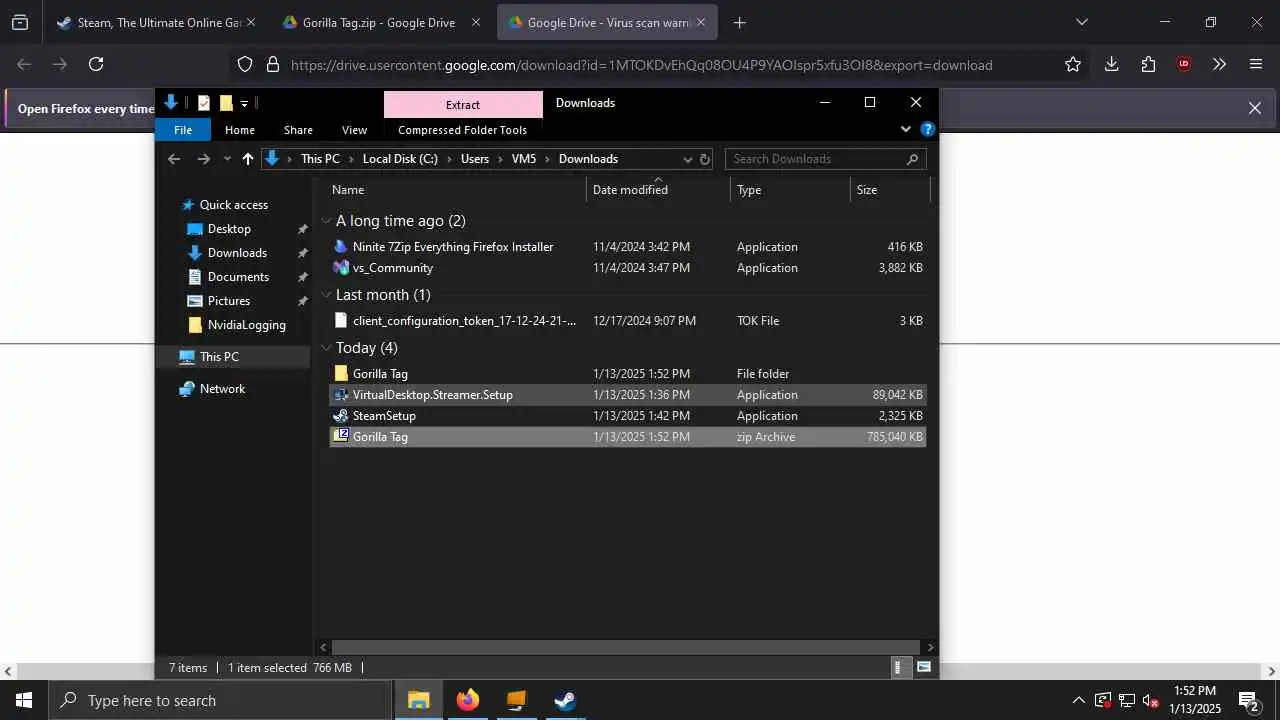Switch to the Steam browser tab
The width and height of the screenshot is (1280, 720).
tap(158, 22)
